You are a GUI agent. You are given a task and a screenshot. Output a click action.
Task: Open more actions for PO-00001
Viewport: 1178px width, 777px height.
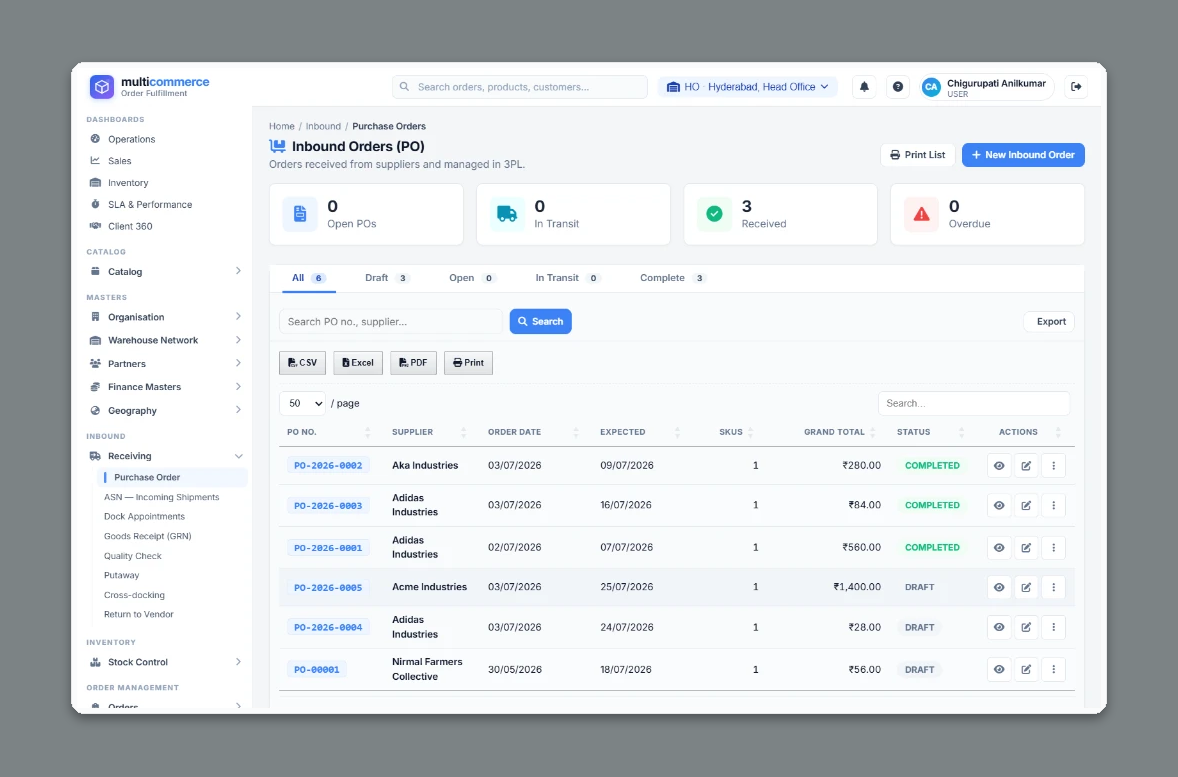click(1053, 670)
